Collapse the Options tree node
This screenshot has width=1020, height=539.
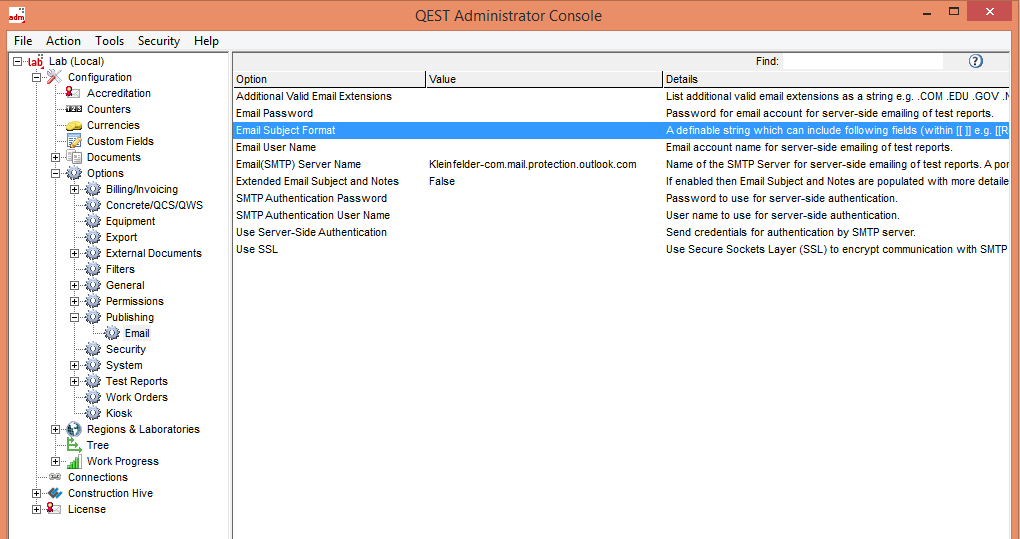point(56,173)
